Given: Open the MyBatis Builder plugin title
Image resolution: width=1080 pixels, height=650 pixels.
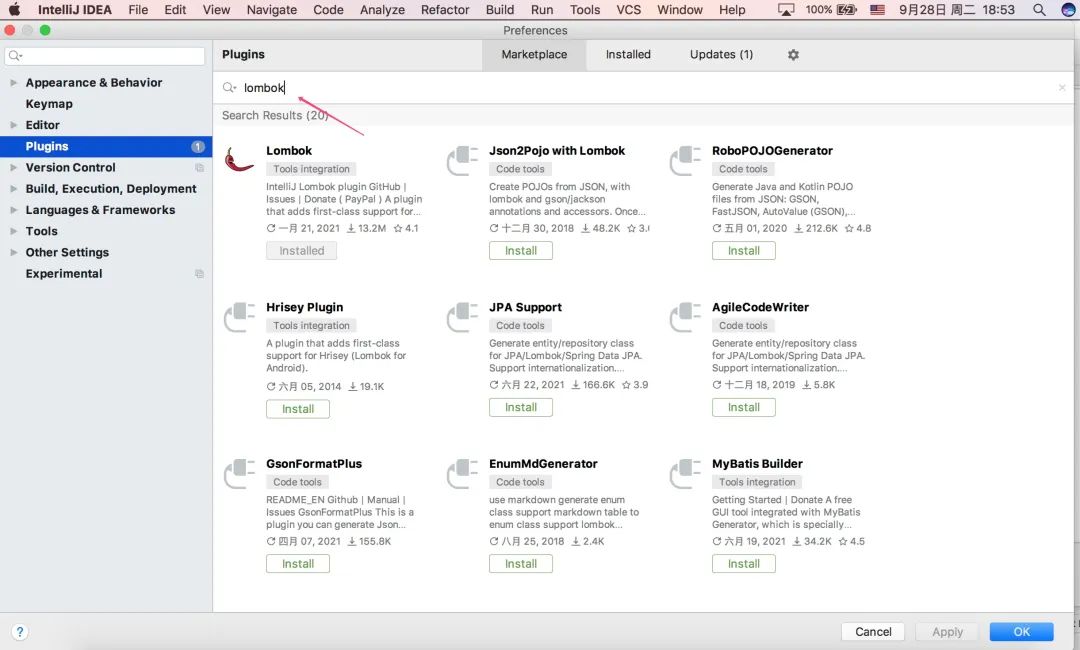Looking at the screenshot, I should pyautogui.click(x=758, y=464).
